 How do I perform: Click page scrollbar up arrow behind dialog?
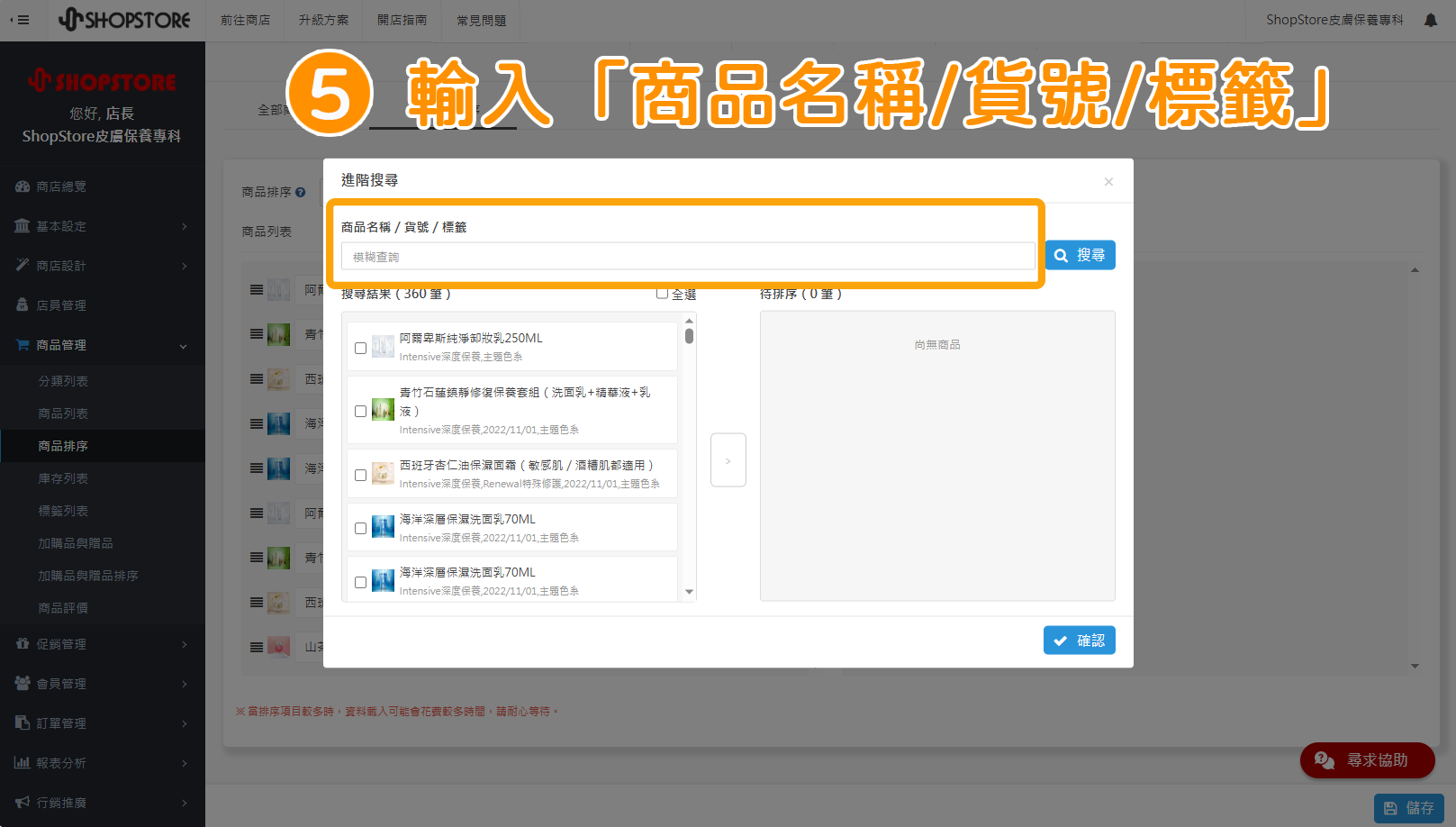click(x=1415, y=270)
